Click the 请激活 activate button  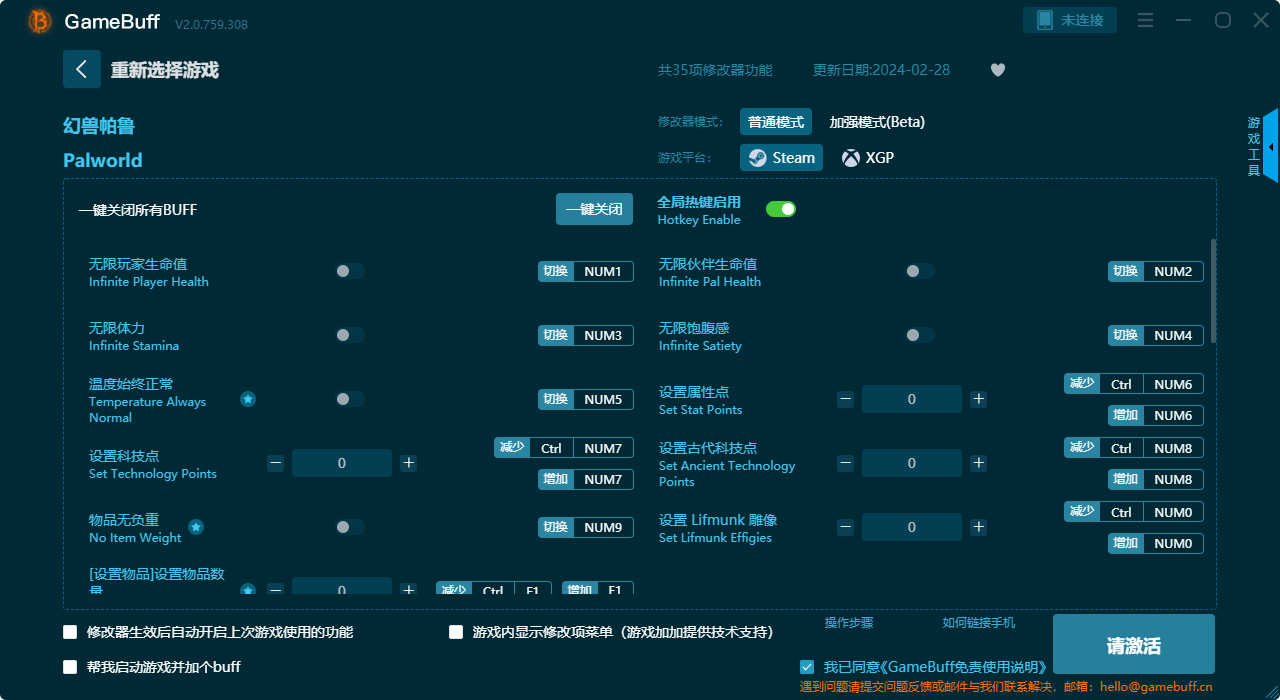[1133, 646]
